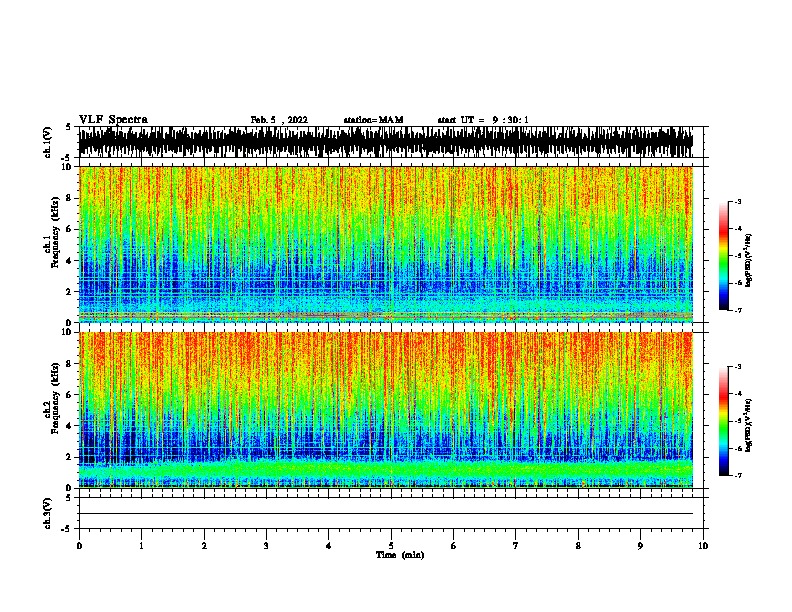792x612 pixels.
Task: Click time axis tick label "0"
Action: point(79,546)
